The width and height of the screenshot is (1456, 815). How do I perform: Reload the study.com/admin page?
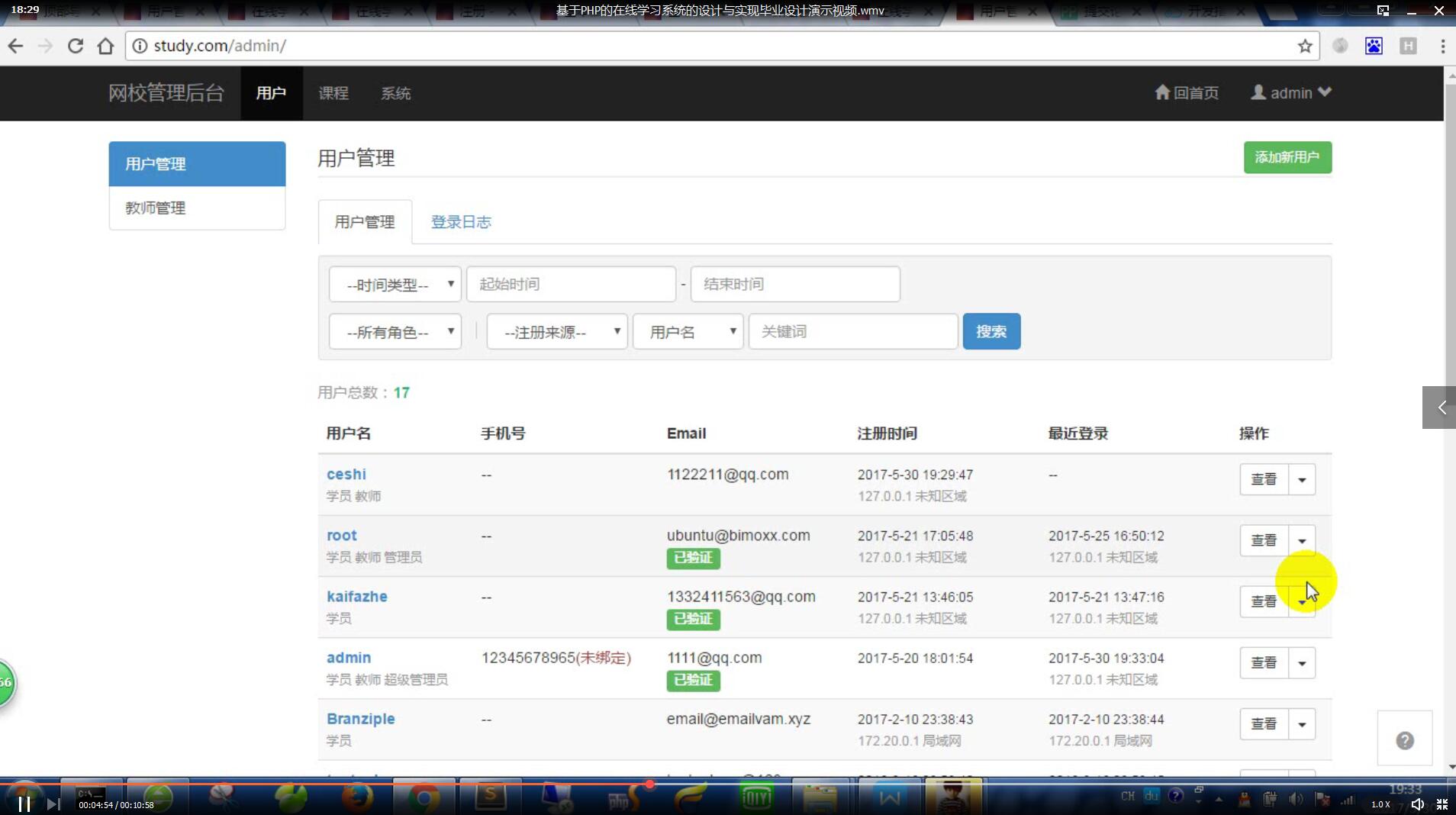coord(75,46)
